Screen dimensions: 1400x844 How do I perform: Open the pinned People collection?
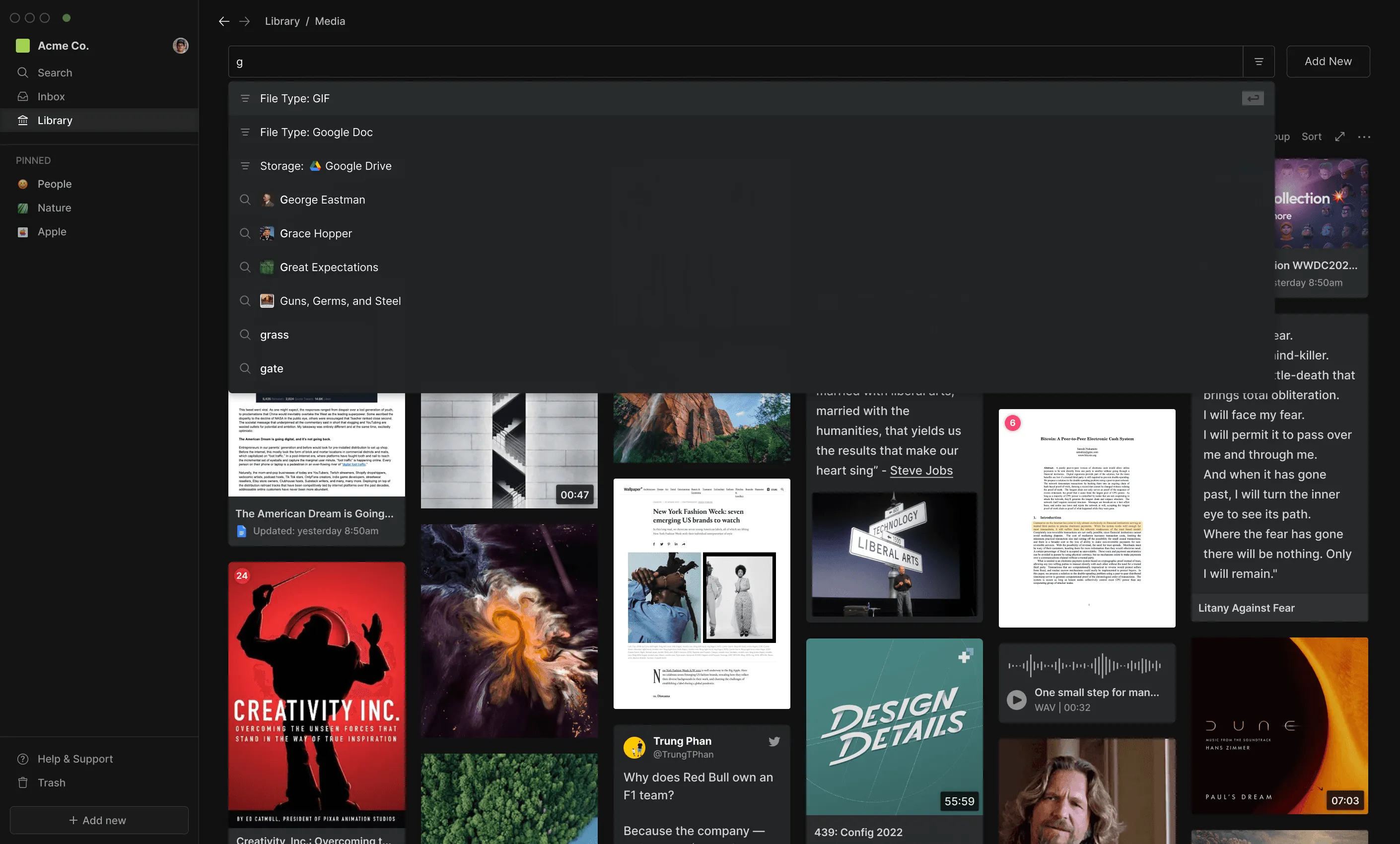(99, 184)
